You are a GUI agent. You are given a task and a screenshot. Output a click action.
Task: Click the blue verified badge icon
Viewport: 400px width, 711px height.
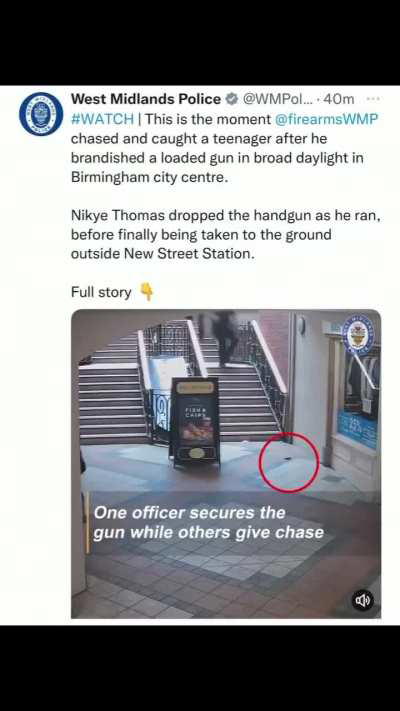click(x=232, y=99)
